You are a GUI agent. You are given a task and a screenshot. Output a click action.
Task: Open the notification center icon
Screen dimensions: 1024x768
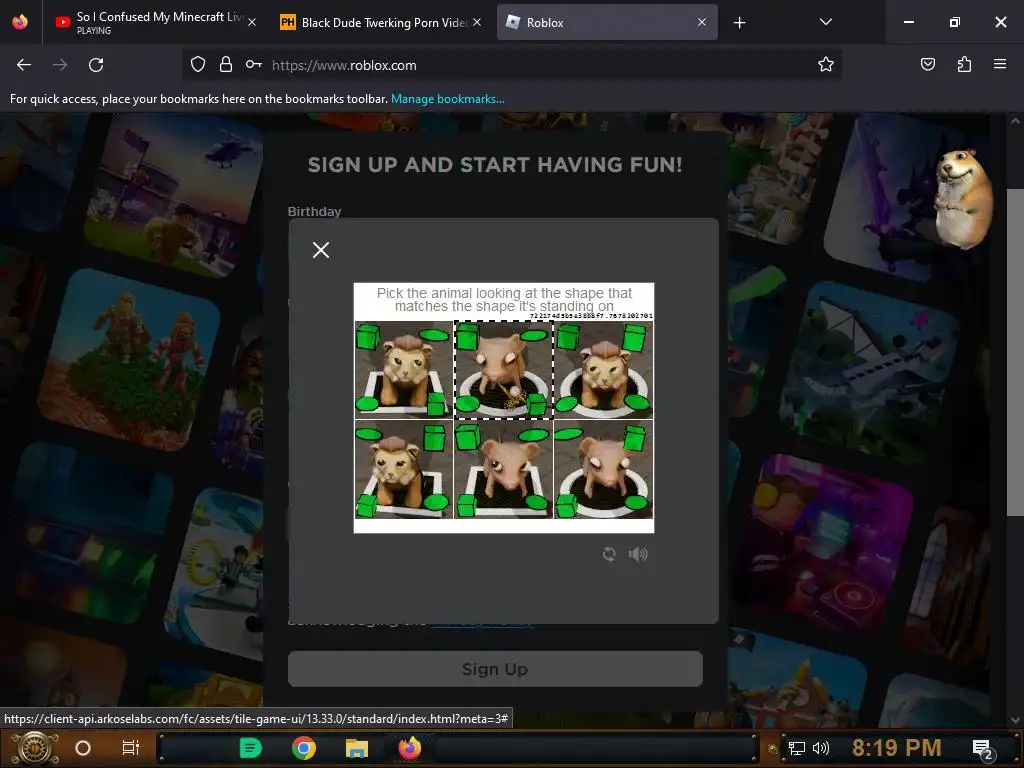pyautogui.click(x=983, y=750)
